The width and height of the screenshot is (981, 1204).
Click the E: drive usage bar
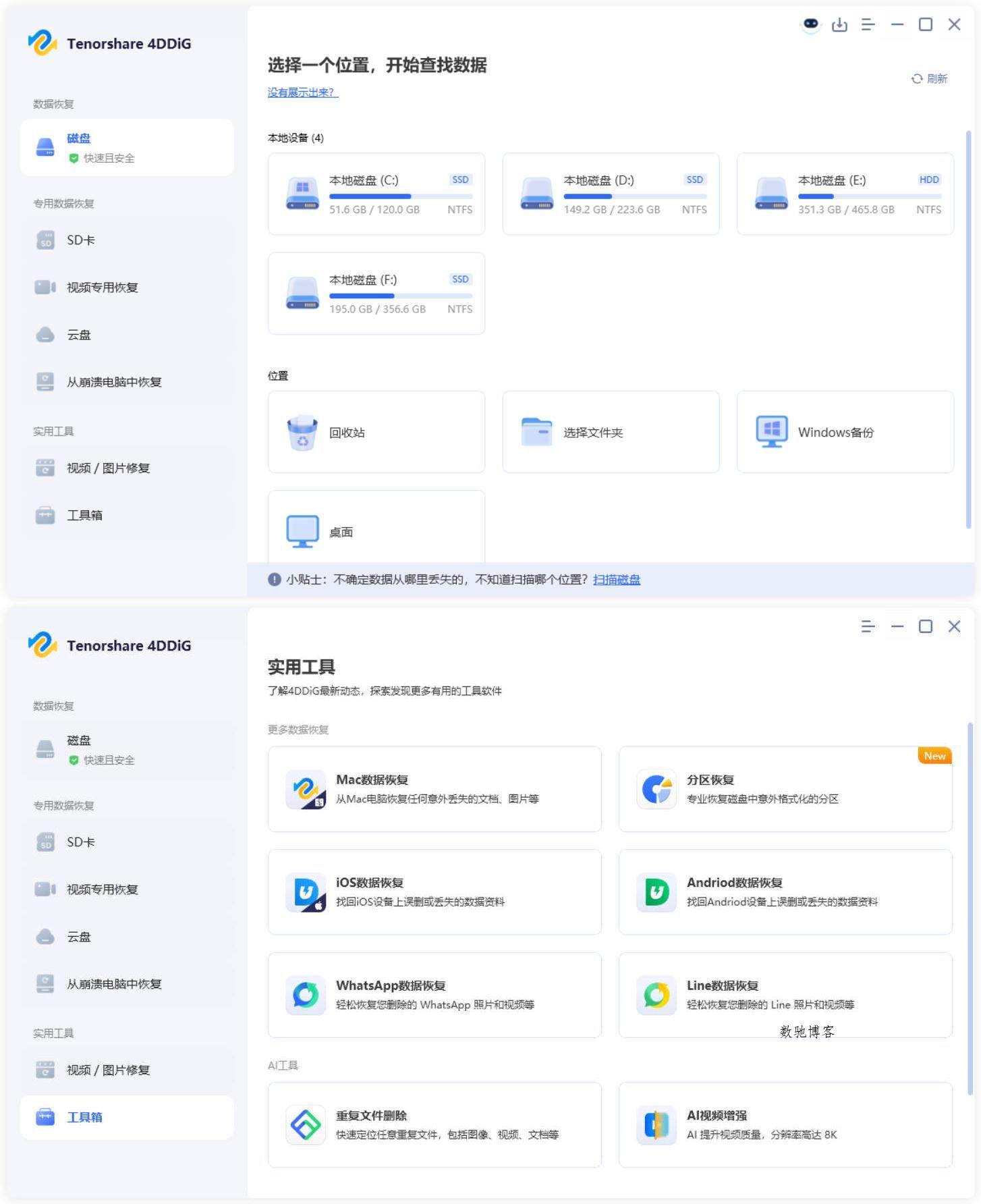(x=870, y=196)
